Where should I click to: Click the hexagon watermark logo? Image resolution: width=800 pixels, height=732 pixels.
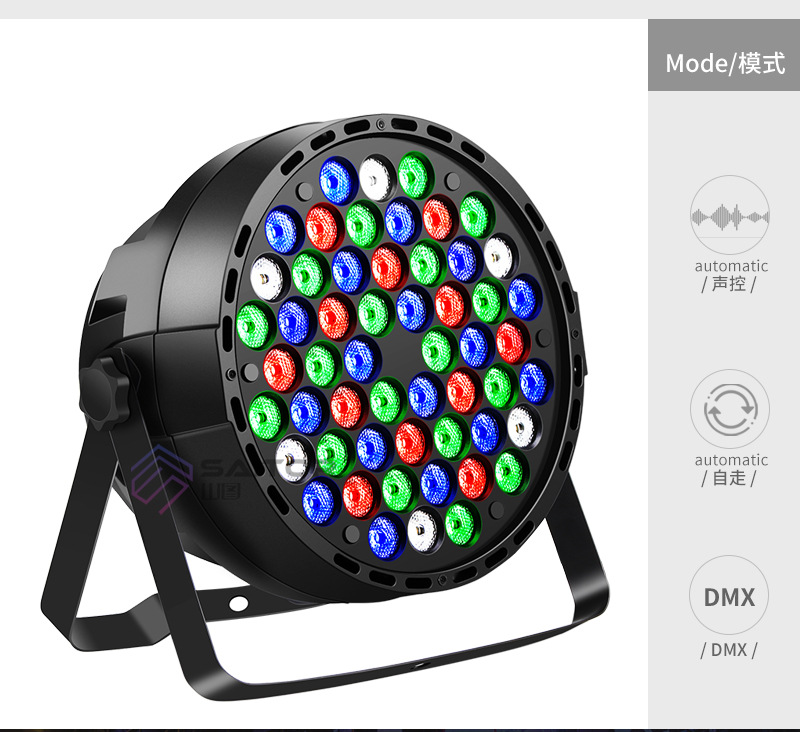coord(162,478)
